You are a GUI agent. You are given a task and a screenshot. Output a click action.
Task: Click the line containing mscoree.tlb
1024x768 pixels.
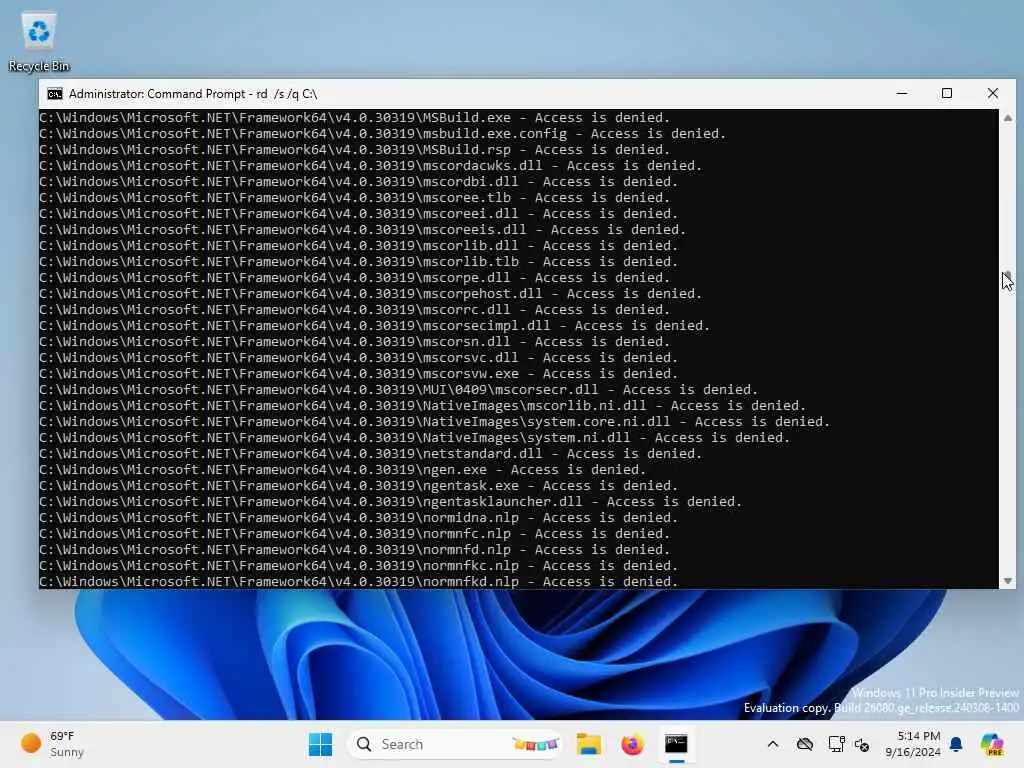pyautogui.click(x=355, y=198)
